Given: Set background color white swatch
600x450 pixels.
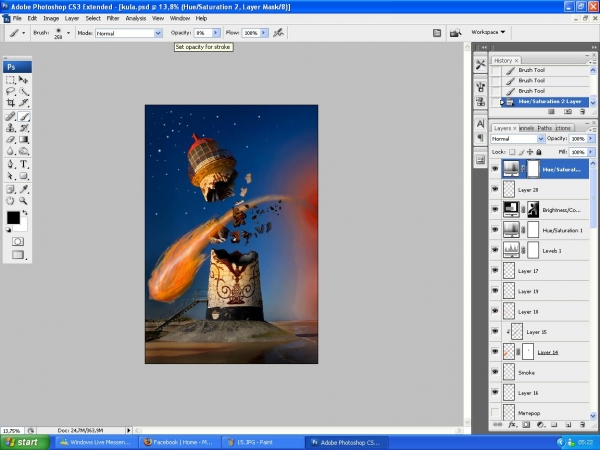Looking at the screenshot, I should click(x=23, y=226).
